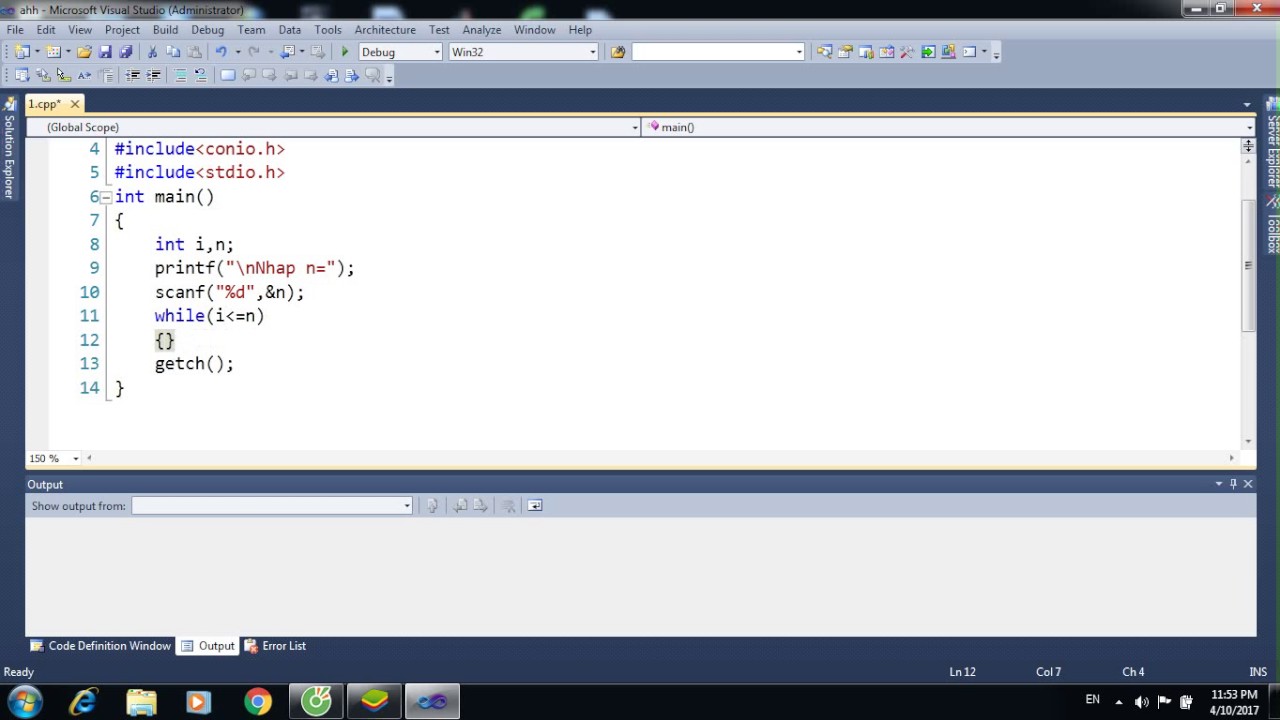Cut the selection with the scissors icon
Screen dimensions: 1280x720
click(152, 52)
